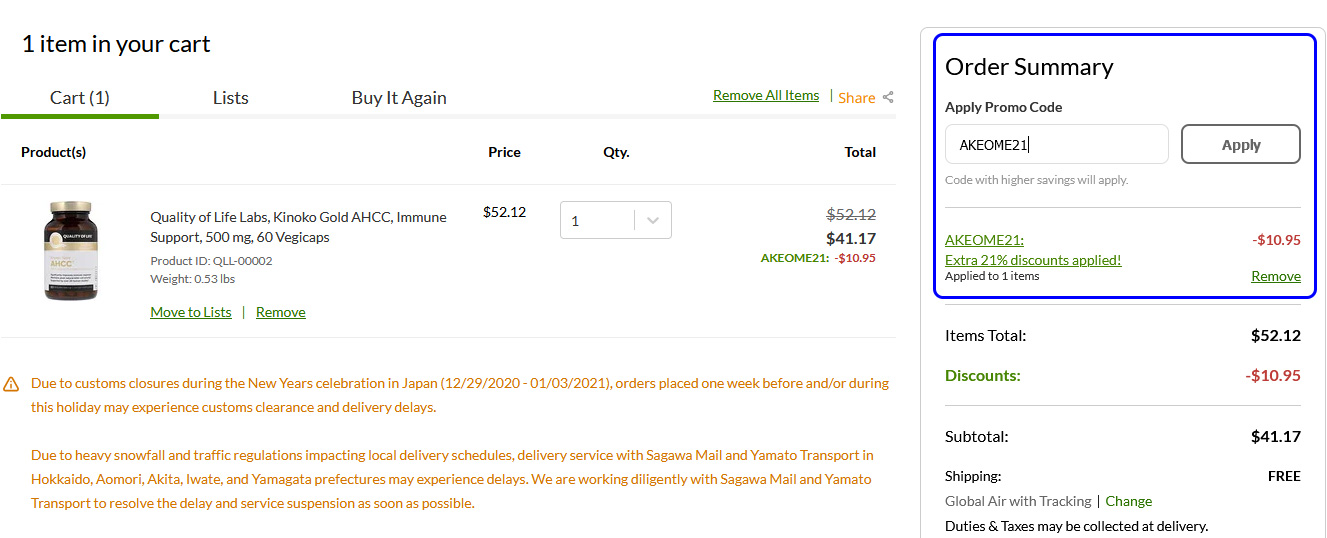Click the Subtotal $41.17 amount

coord(1276,436)
